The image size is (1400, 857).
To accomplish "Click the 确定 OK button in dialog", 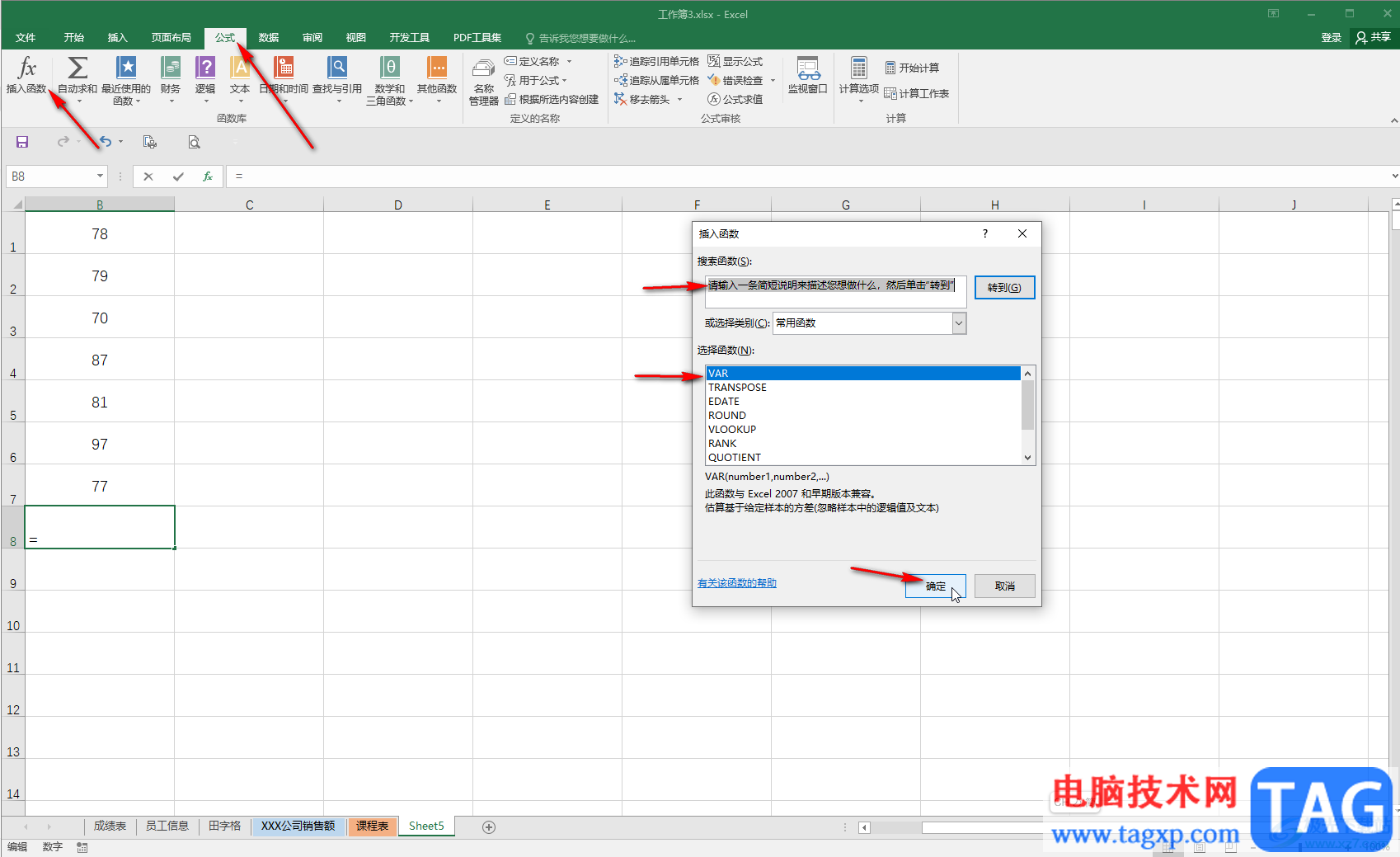I will pyautogui.click(x=935, y=586).
